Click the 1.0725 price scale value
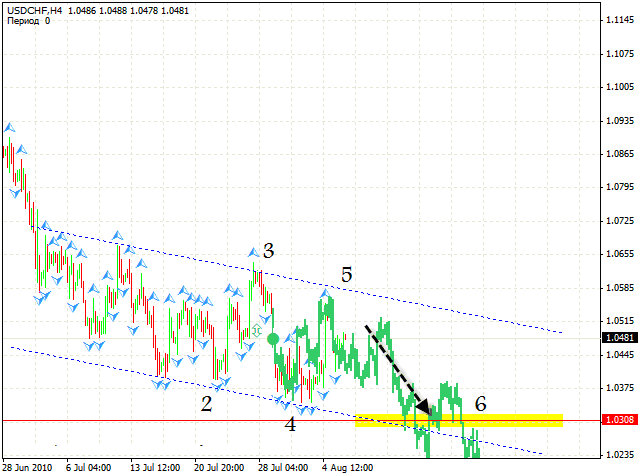The width and height of the screenshot is (638, 475). pyautogui.click(x=620, y=221)
